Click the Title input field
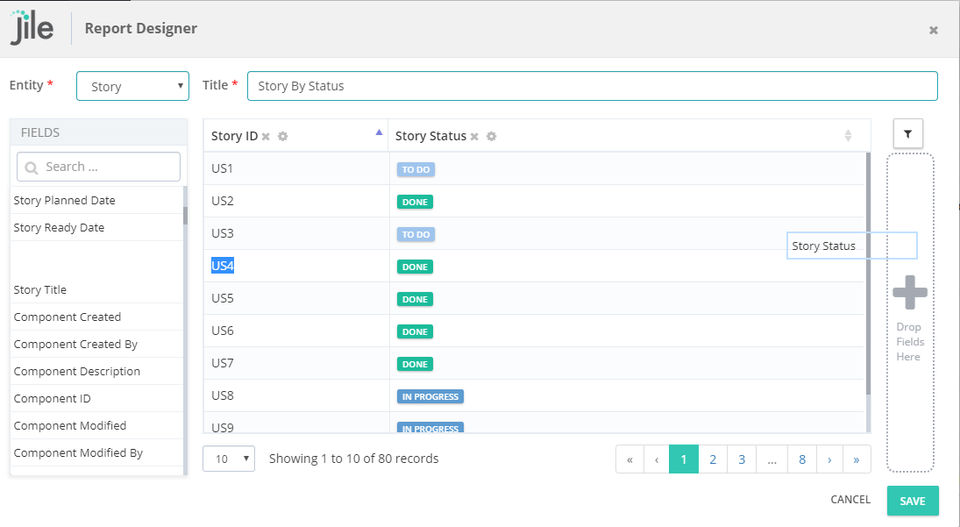Viewport: 960px width, 527px height. [x=592, y=86]
